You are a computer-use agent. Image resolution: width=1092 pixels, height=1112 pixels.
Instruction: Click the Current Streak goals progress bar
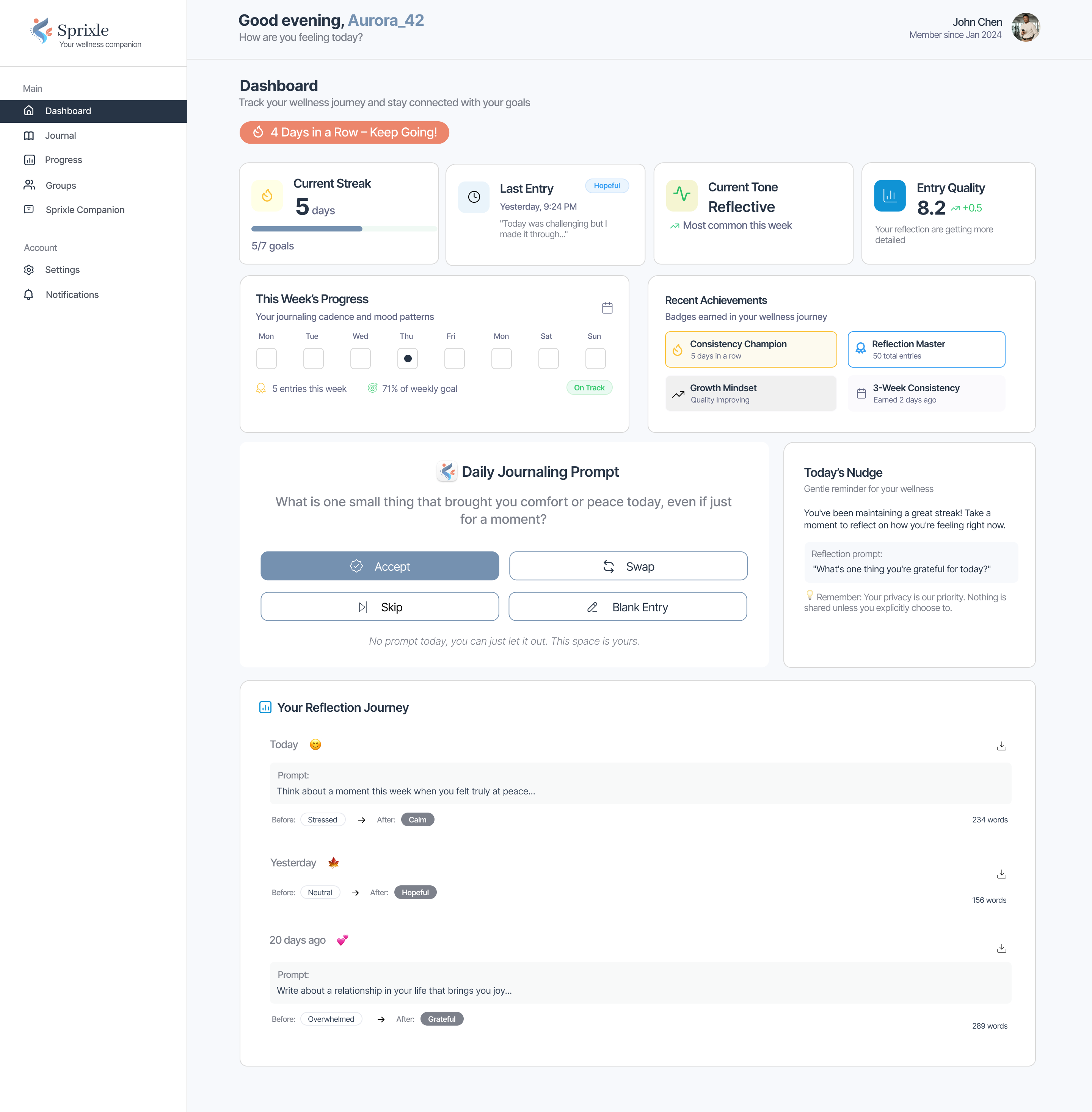point(344,229)
